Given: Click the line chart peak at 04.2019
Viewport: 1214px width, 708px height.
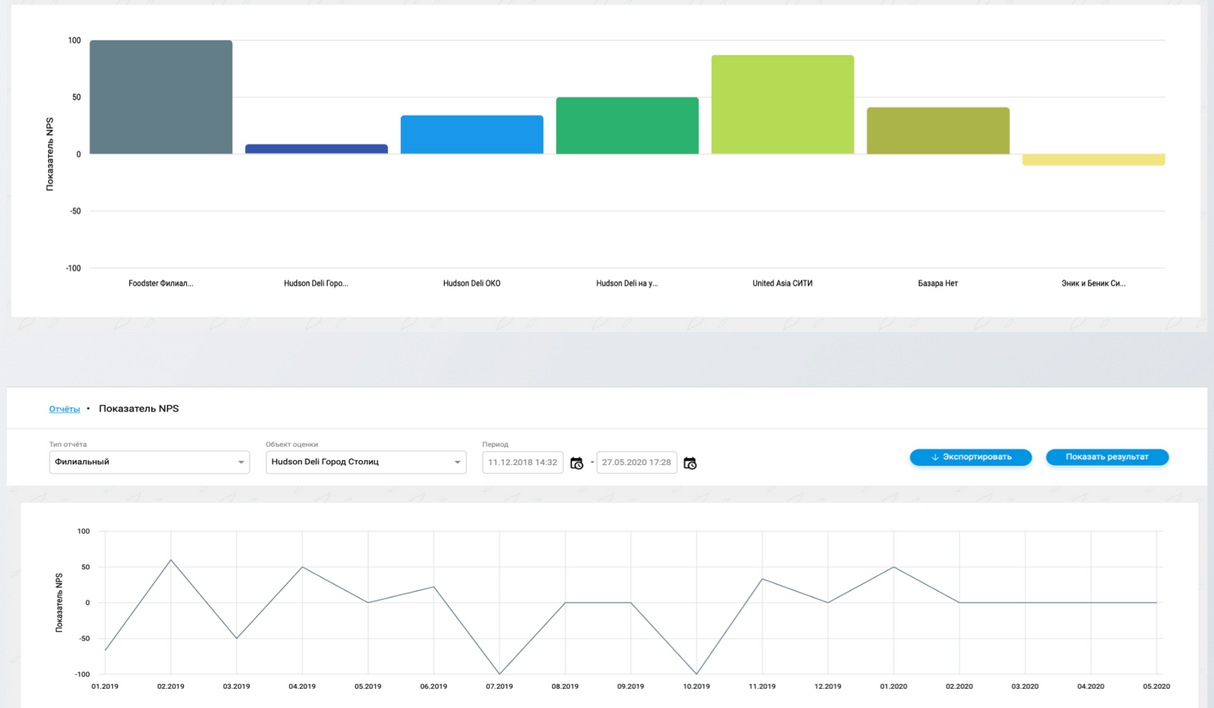Looking at the screenshot, I should pos(302,567).
